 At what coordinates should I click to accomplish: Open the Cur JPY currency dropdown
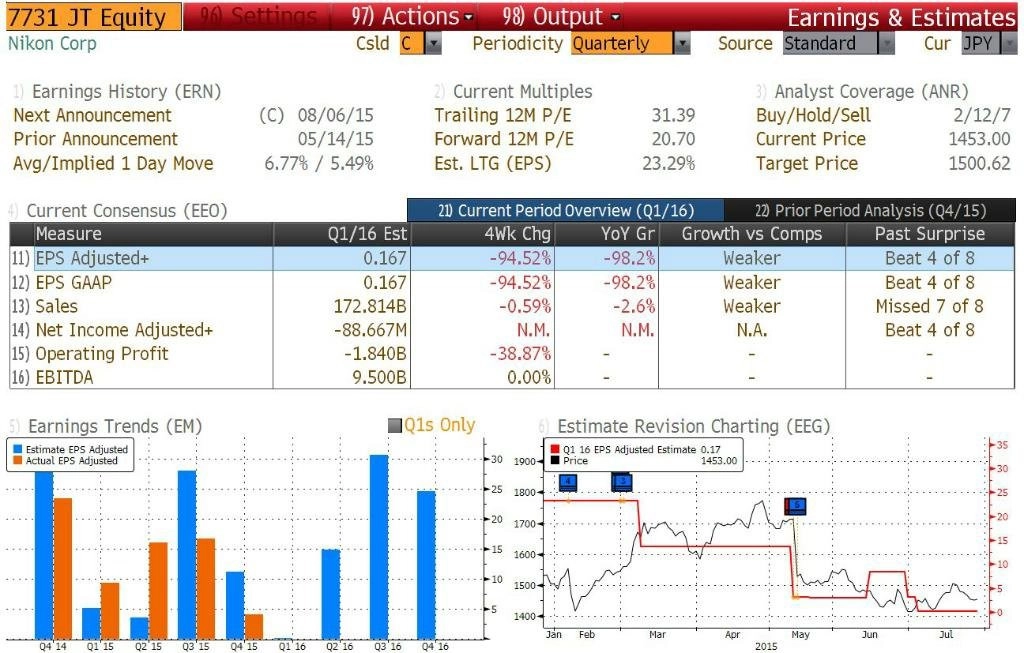click(x=1009, y=44)
